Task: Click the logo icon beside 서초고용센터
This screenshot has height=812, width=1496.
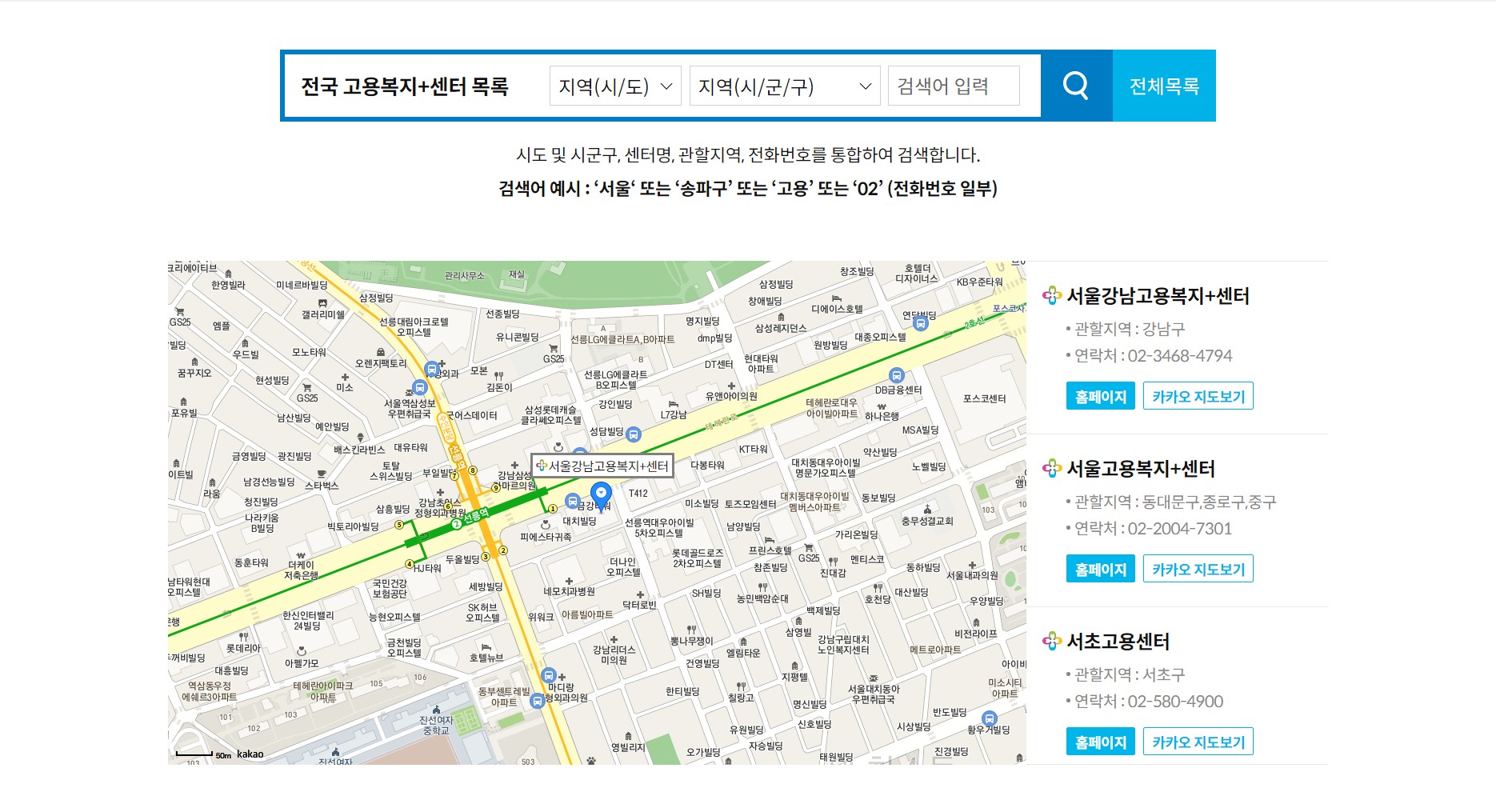Action: point(1052,642)
